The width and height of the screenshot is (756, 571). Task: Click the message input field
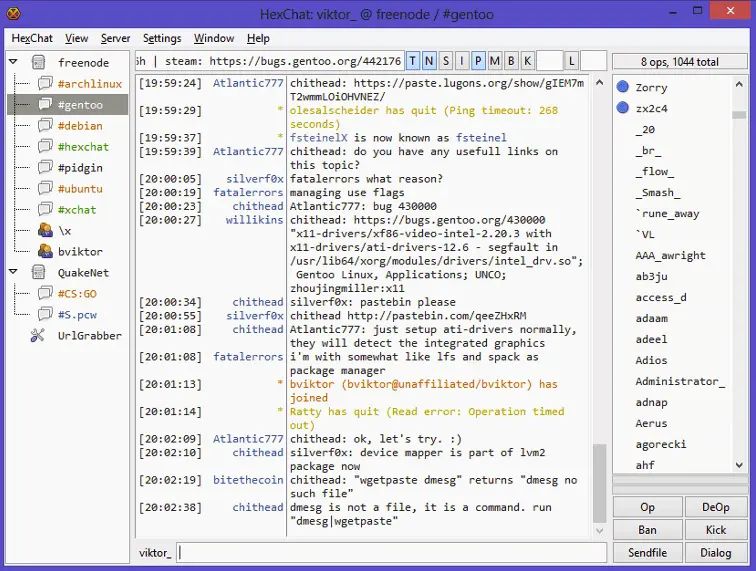click(x=391, y=552)
